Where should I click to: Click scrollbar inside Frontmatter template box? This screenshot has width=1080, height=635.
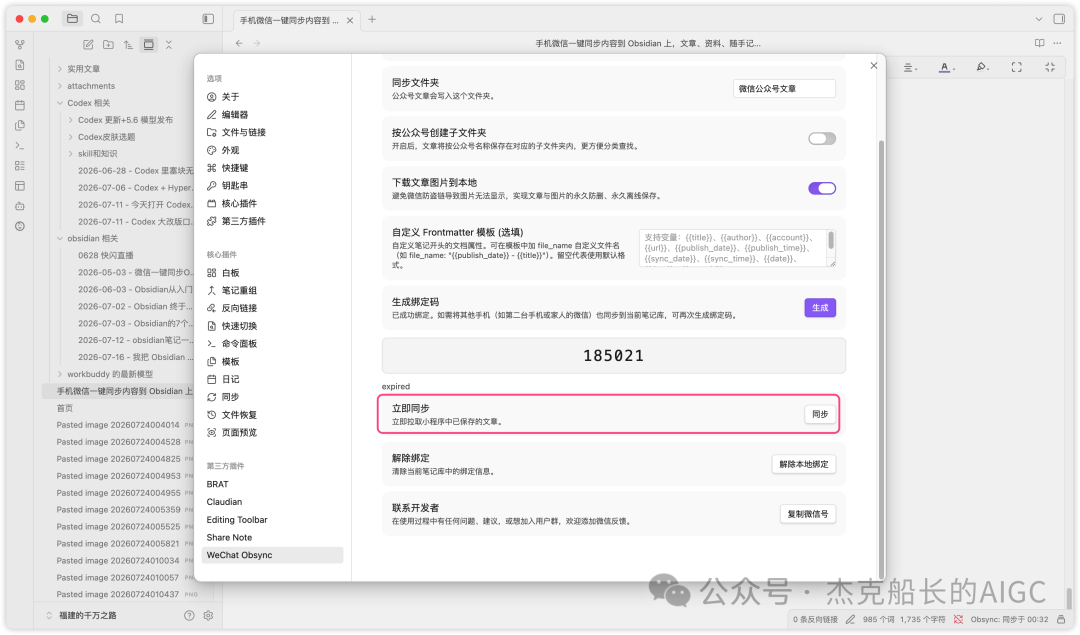831,240
